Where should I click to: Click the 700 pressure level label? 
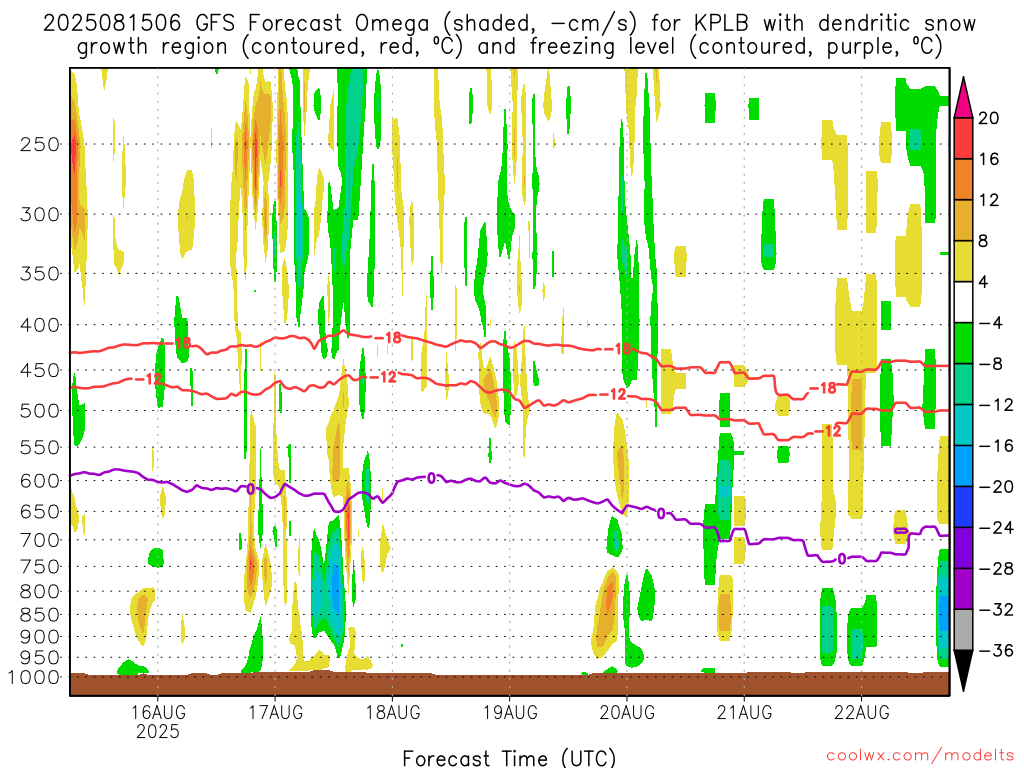tap(40, 540)
